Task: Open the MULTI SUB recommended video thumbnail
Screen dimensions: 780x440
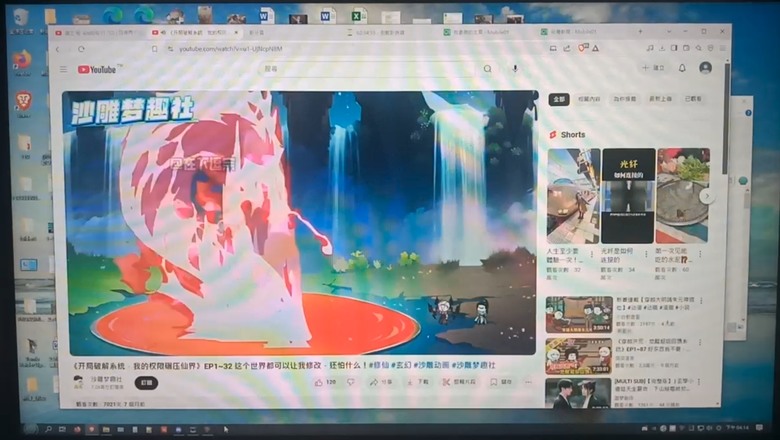Action: (x=578, y=393)
